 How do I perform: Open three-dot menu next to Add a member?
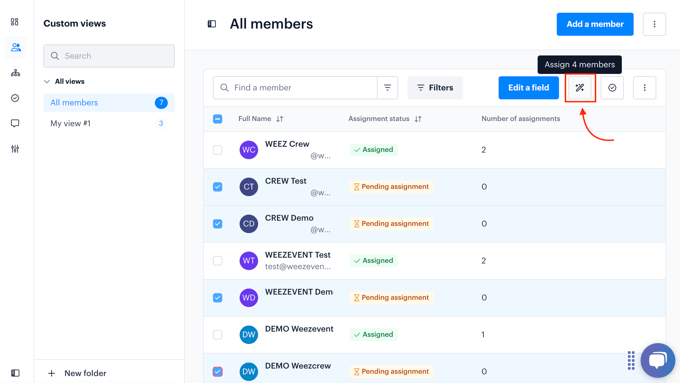click(654, 24)
